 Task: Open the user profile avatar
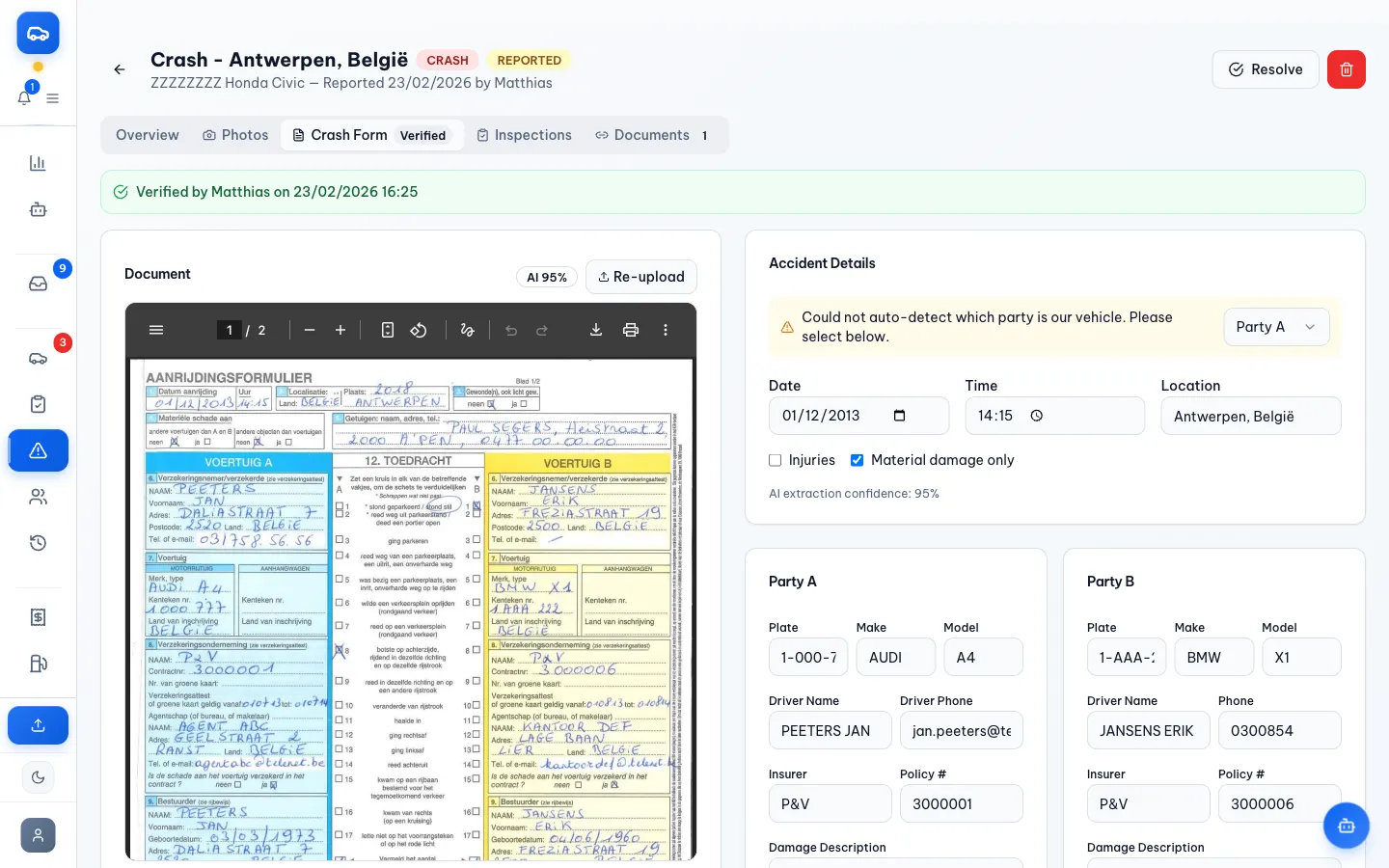point(38,835)
